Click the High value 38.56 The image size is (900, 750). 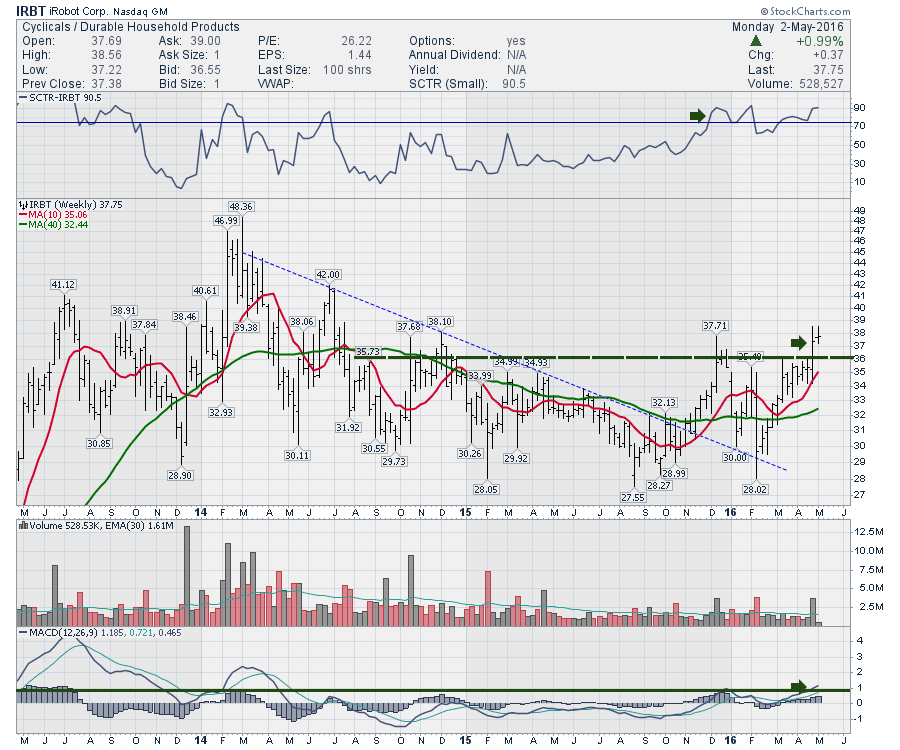pyautogui.click(x=106, y=55)
